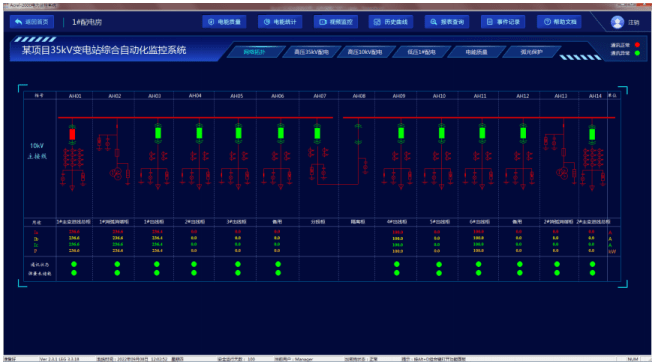Screen dimensions: 654x364
Task: Click the green breaker in cabinet AH03
Action: tap(158, 133)
